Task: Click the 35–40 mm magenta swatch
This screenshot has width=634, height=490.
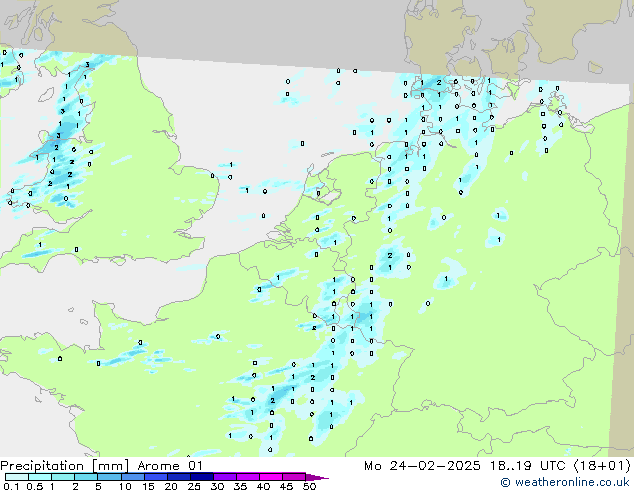Action: pyautogui.click(x=247, y=477)
